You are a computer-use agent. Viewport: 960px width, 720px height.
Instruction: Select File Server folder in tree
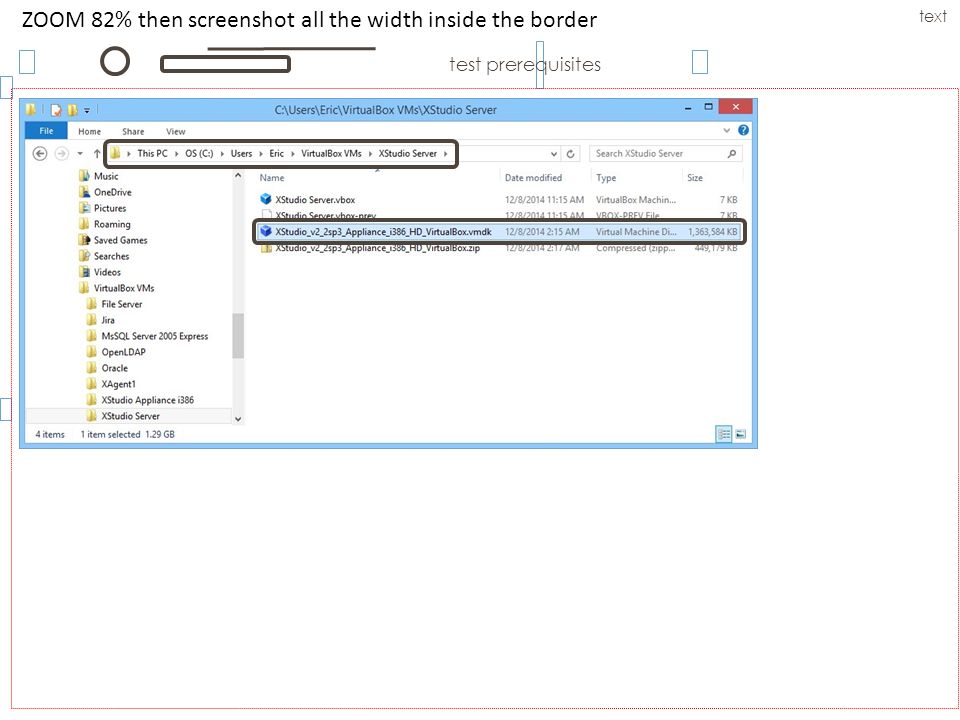(122, 304)
